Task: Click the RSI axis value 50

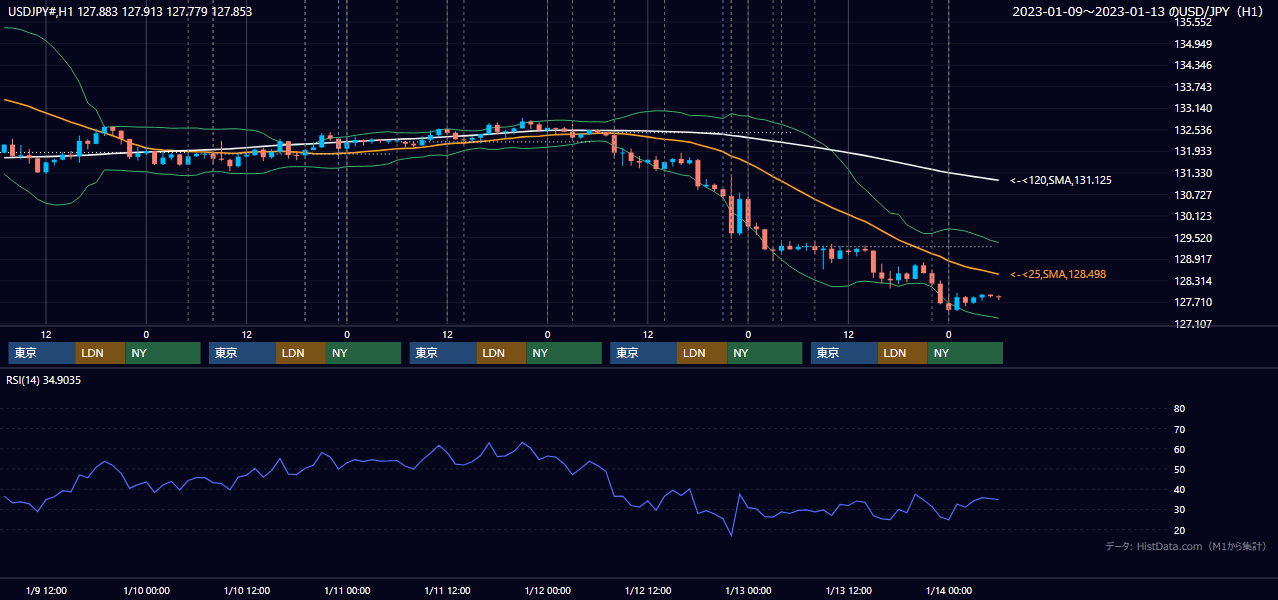Action: pos(1179,469)
